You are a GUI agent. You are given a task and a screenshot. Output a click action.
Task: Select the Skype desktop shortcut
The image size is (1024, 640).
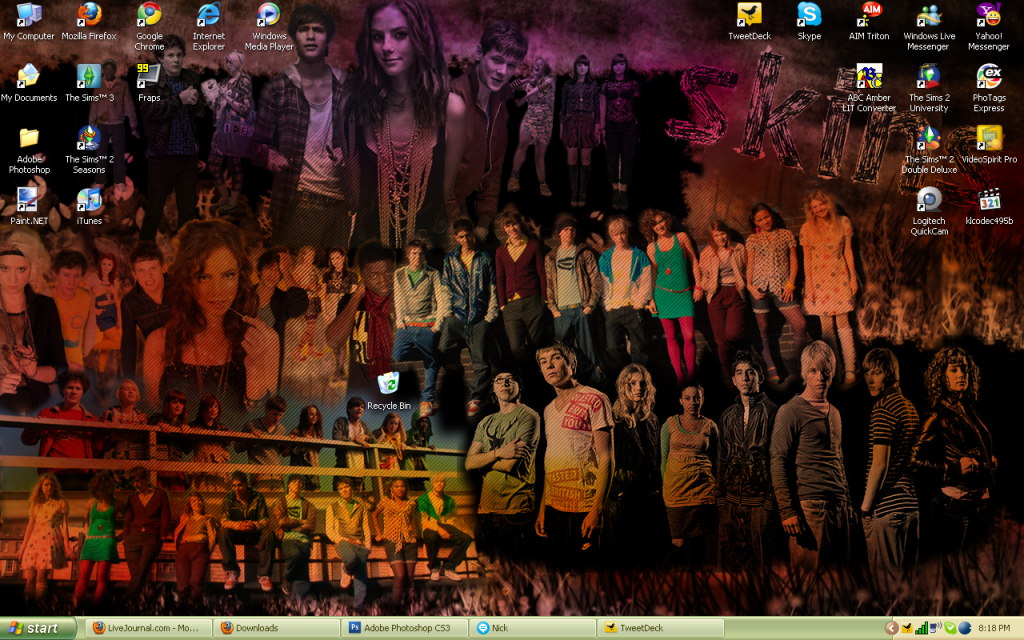[x=809, y=22]
